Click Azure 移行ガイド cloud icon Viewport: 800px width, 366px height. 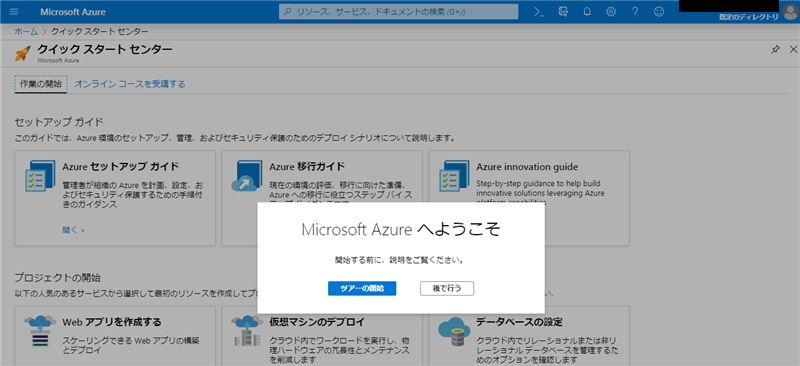(247, 176)
